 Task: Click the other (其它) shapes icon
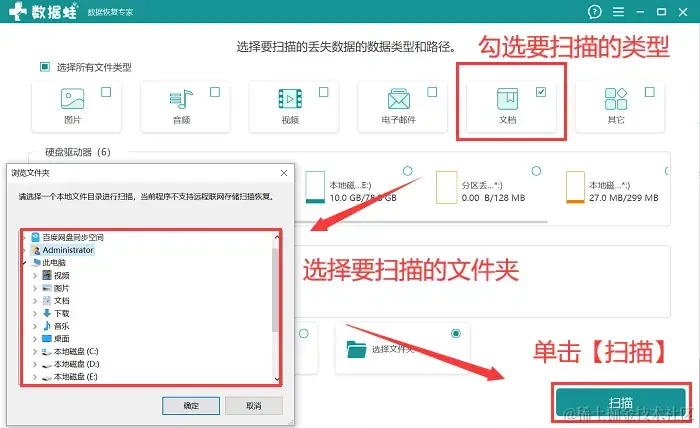click(616, 99)
